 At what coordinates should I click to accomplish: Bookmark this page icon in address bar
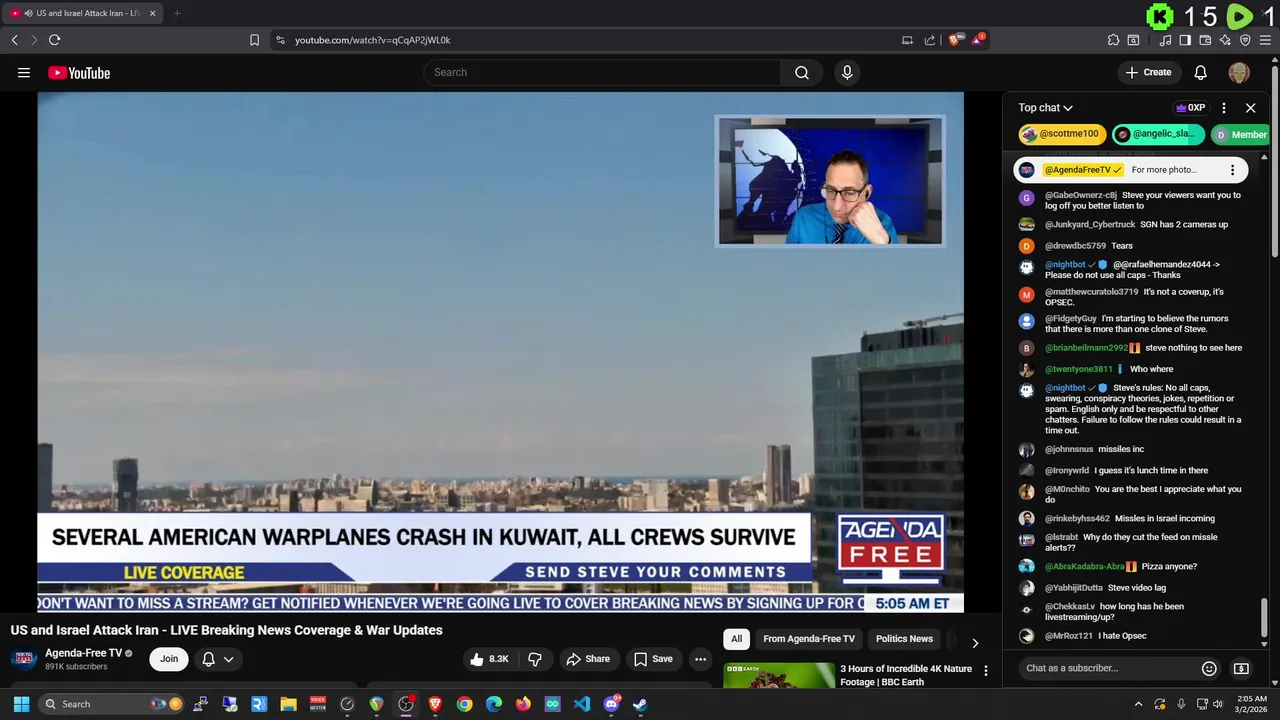tap(254, 40)
